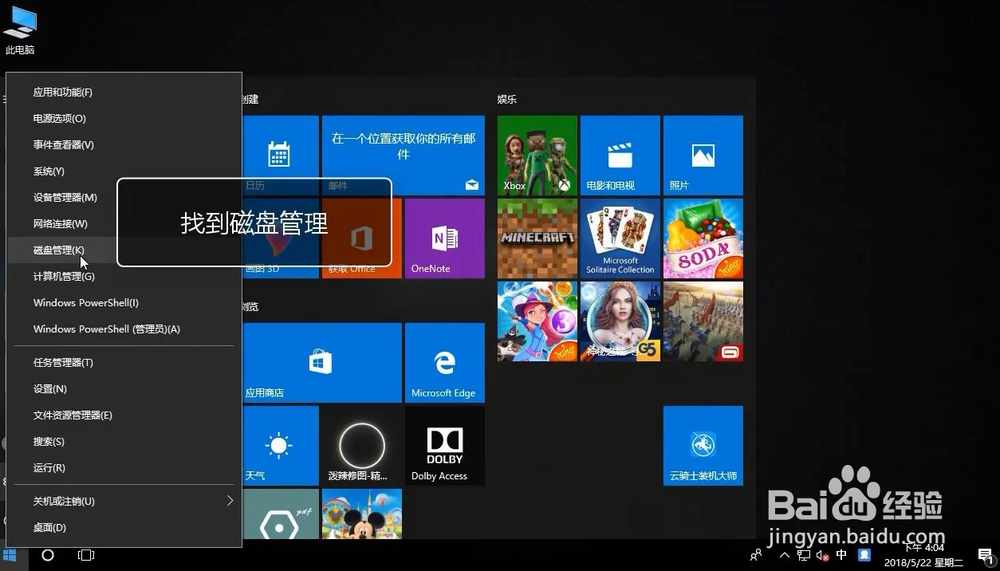
Task: Select File Explorer (文件资源管理器)
Action: 124,415
